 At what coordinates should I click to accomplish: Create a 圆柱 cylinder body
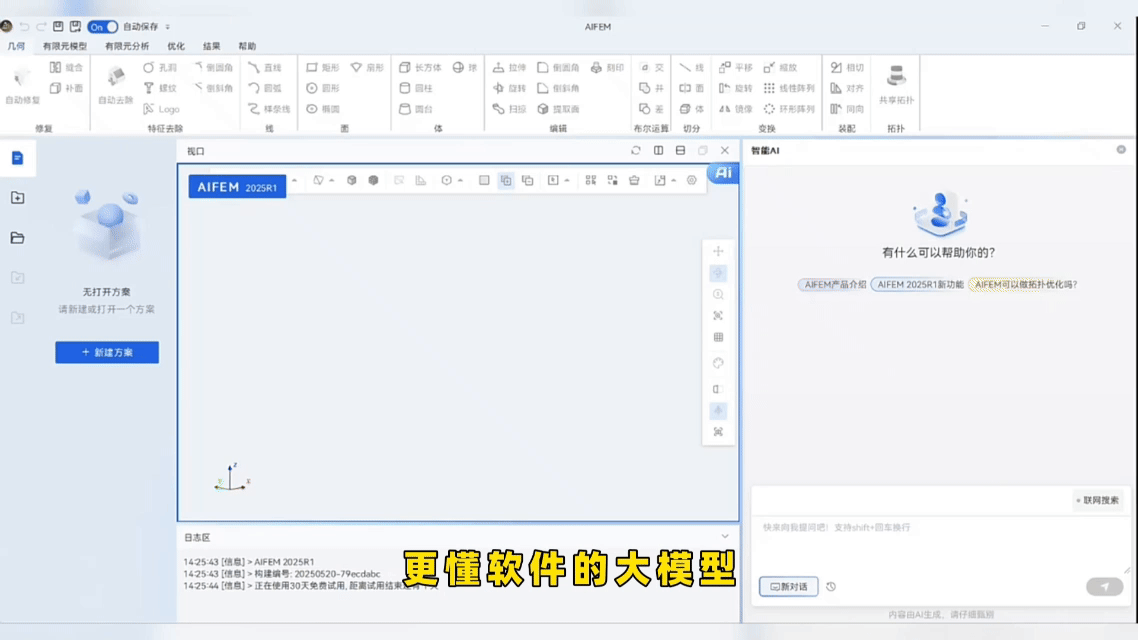pos(416,89)
